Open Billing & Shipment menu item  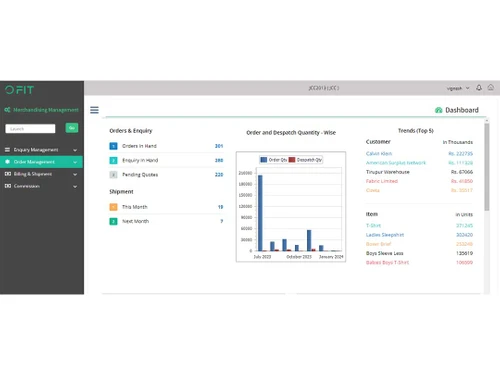pyautogui.click(x=41, y=174)
